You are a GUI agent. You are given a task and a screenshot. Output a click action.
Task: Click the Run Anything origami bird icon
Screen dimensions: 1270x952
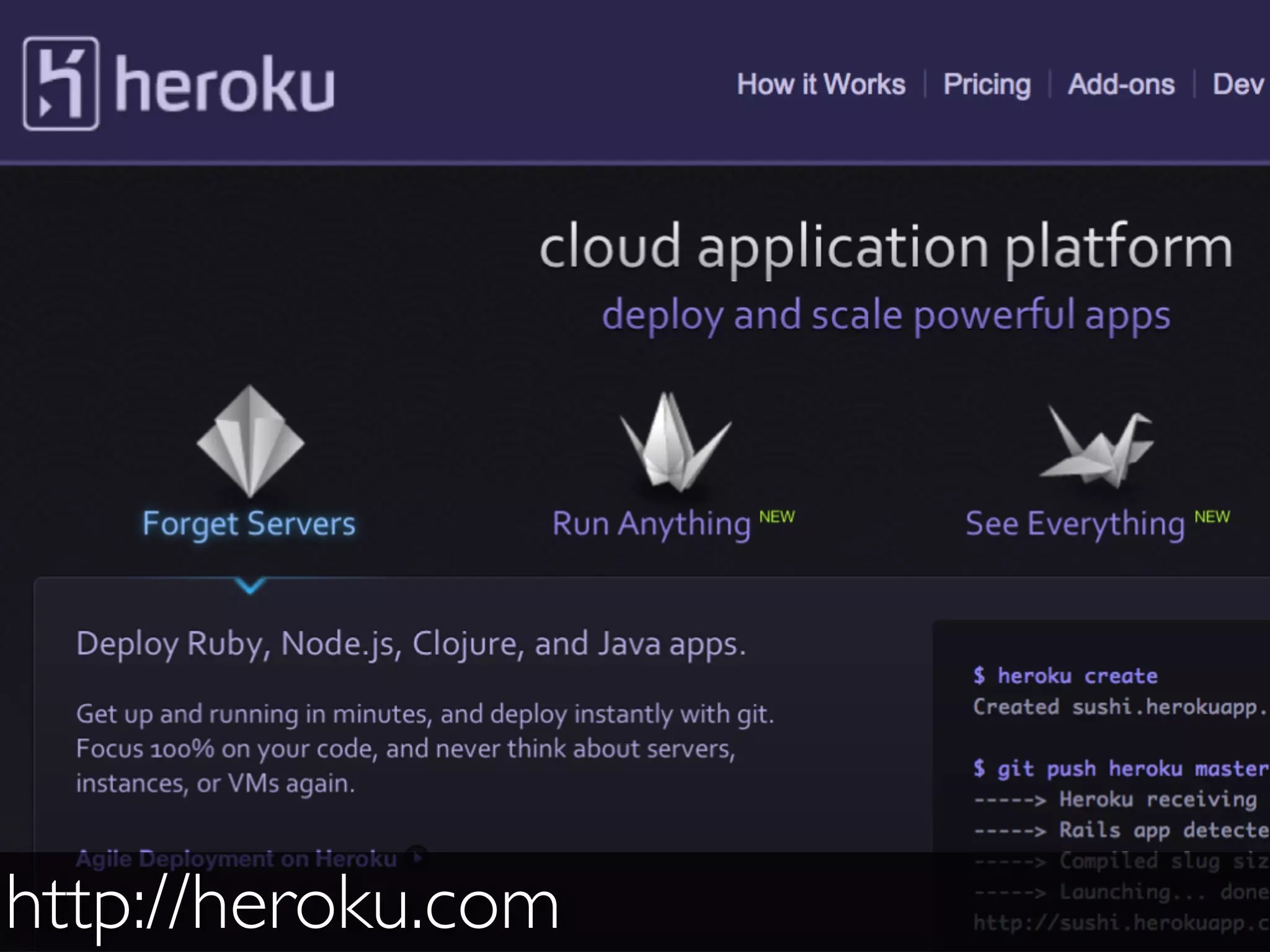(x=676, y=442)
